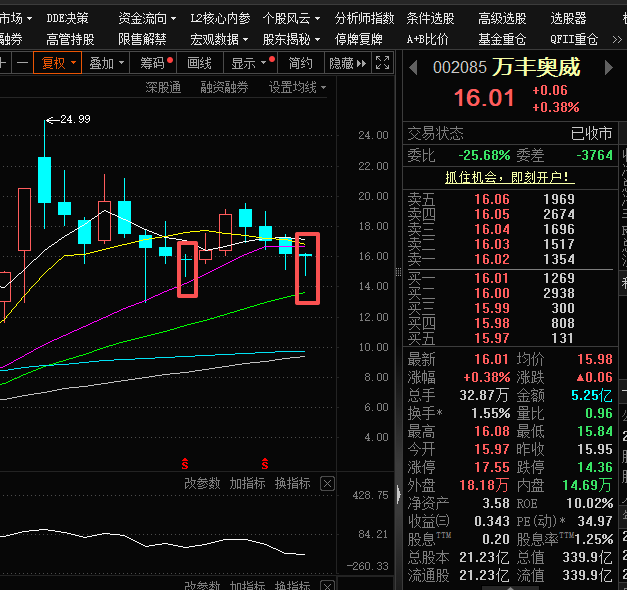
Task: Close the second indicator panel at bottom
Action: coord(327,586)
